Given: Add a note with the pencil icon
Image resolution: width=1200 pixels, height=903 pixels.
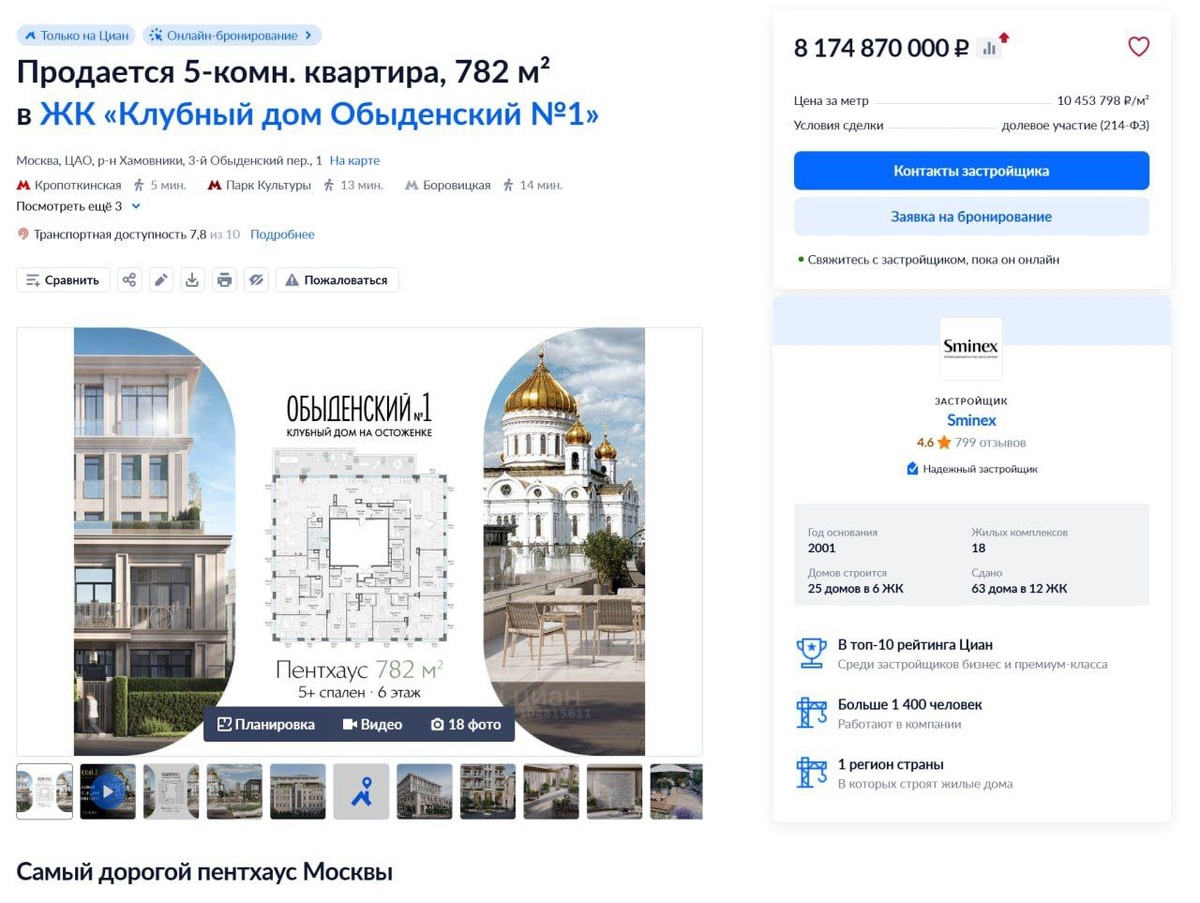Looking at the screenshot, I should [x=161, y=280].
